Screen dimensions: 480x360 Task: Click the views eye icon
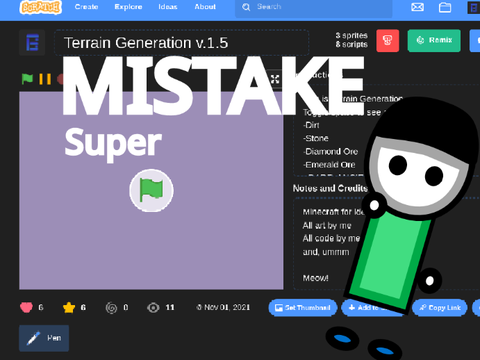coord(153,308)
